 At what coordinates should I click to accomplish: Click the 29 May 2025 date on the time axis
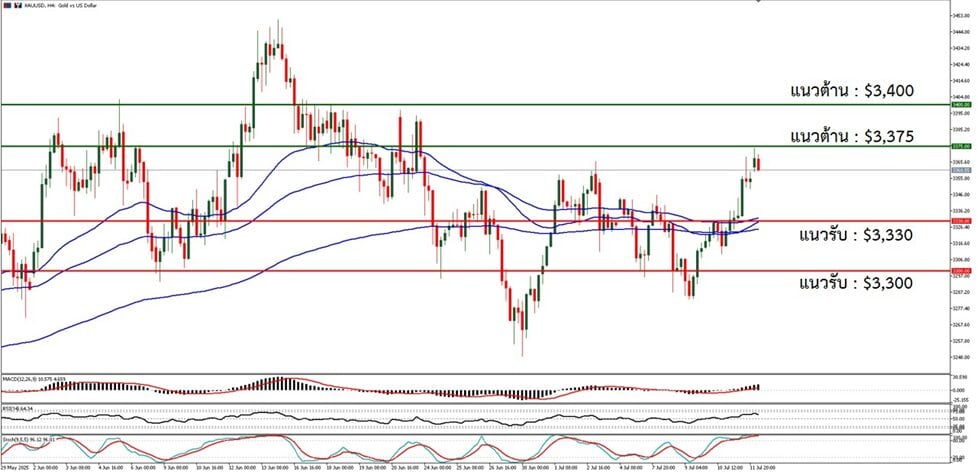14,467
